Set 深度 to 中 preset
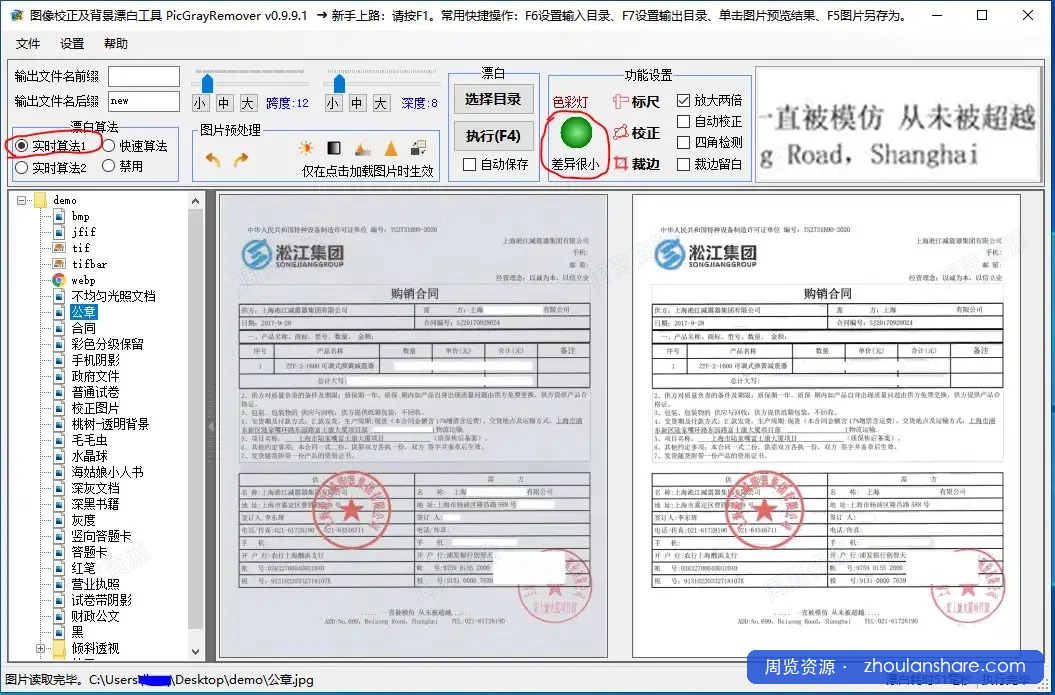Screen dimensions: 1055x695 point(357,103)
